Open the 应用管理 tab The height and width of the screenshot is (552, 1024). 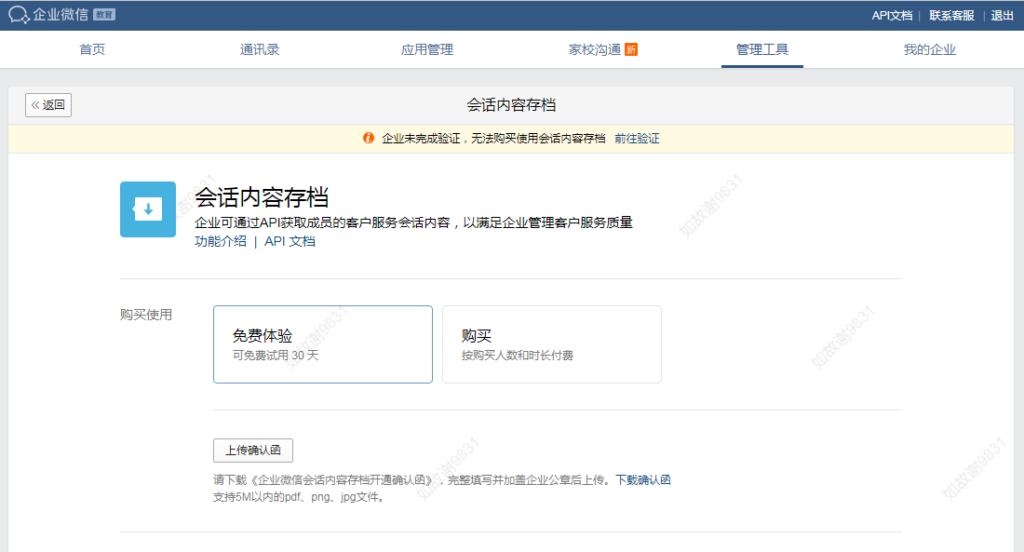427,50
